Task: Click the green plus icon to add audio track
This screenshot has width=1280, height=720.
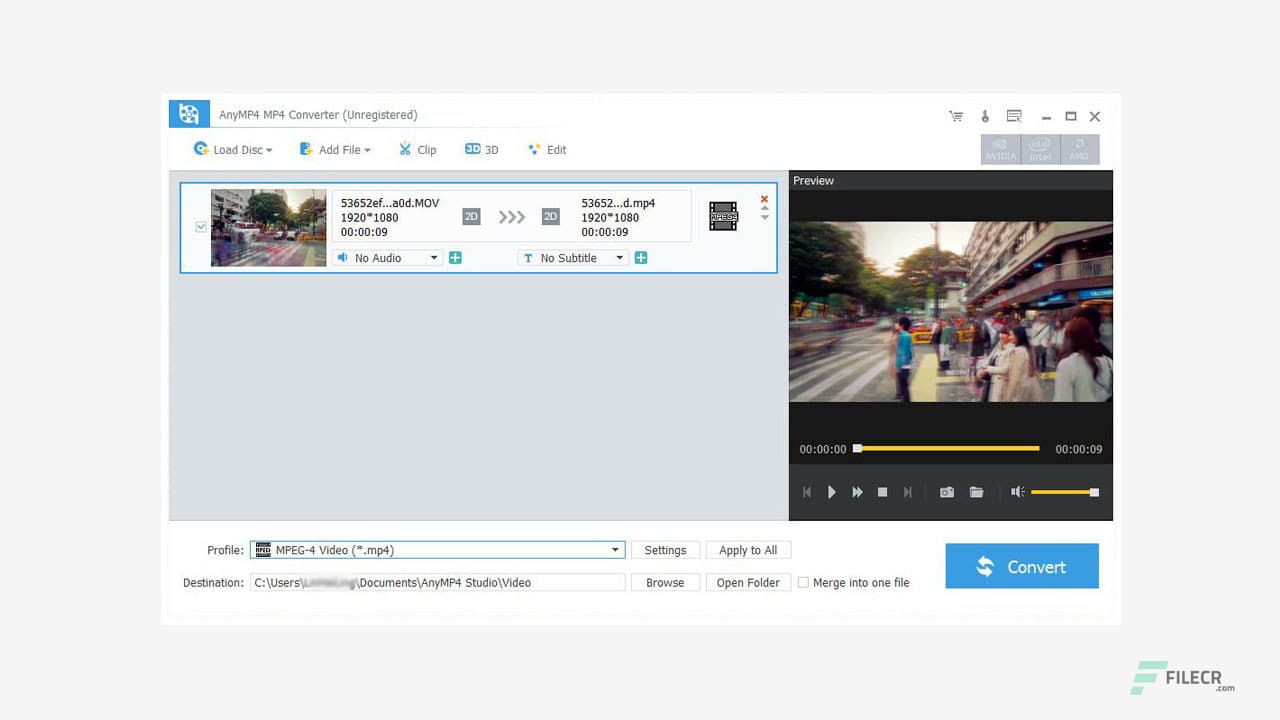Action: 455,257
